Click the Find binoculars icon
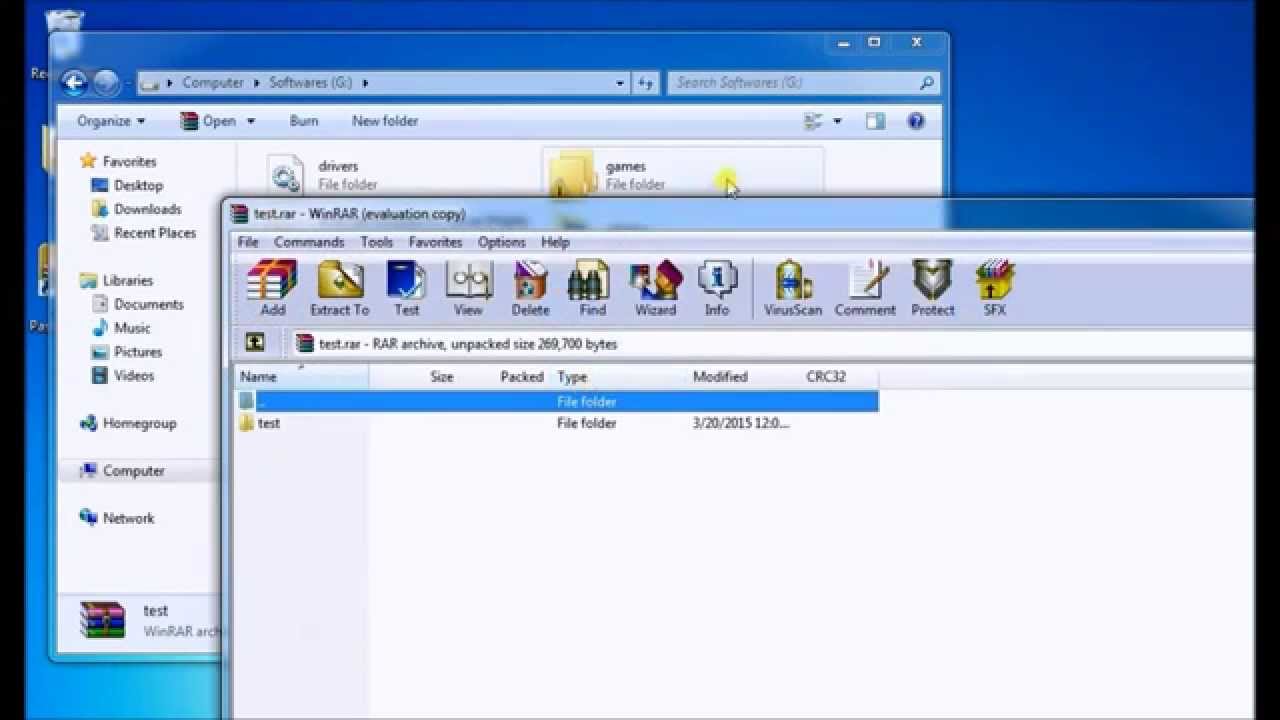Image resolution: width=1280 pixels, height=720 pixels. click(592, 288)
